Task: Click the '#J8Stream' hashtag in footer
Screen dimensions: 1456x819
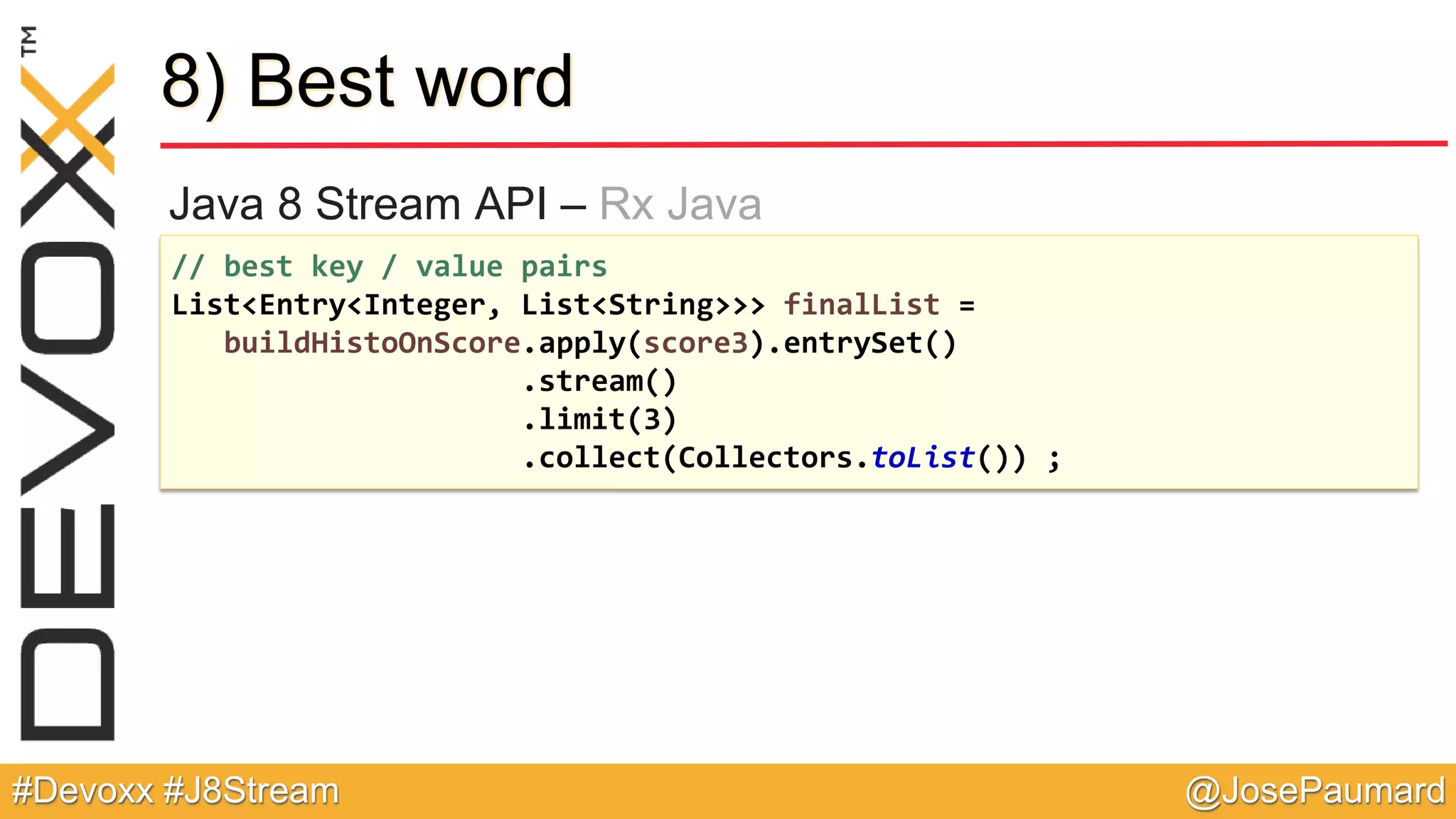Action: tap(252, 791)
